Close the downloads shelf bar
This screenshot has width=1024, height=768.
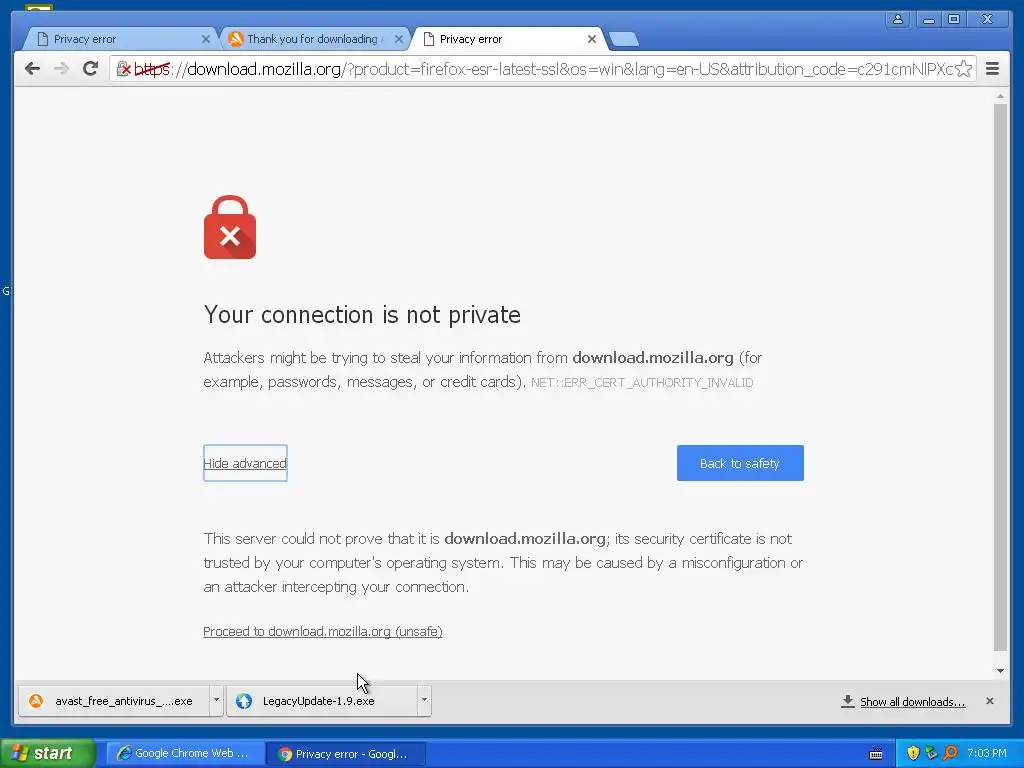click(990, 701)
